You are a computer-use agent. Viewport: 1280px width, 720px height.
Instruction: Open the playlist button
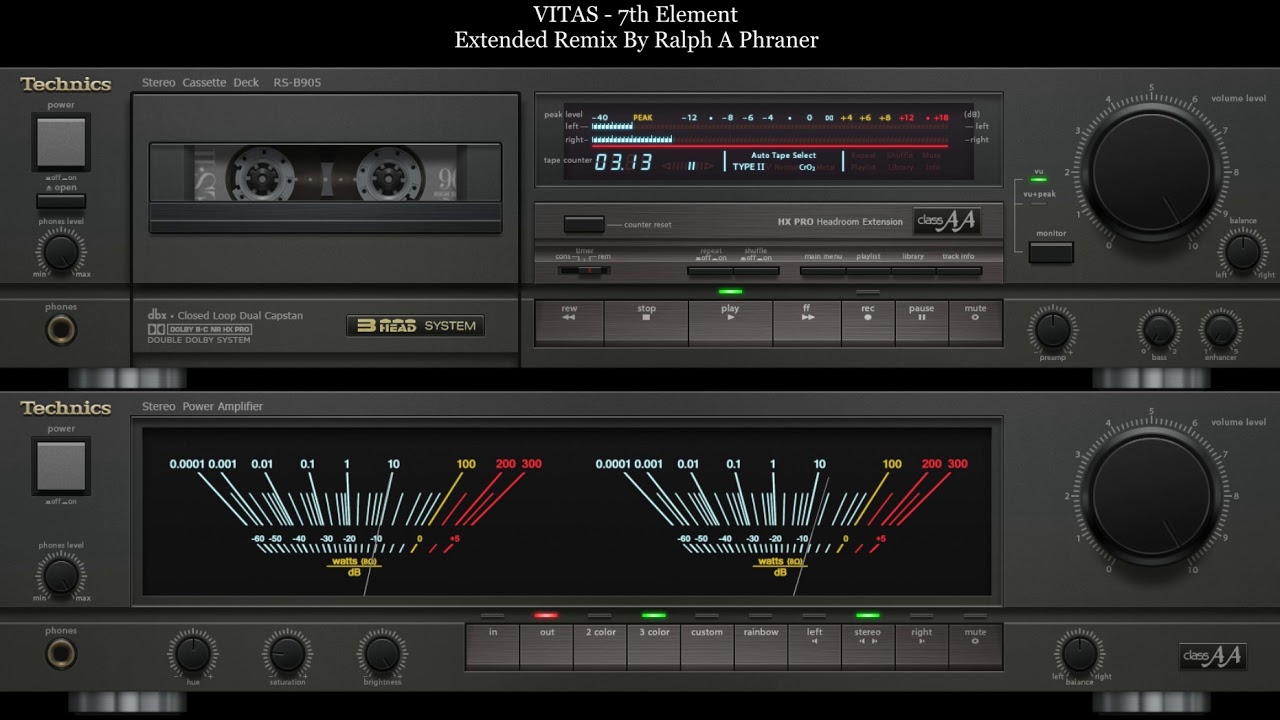tap(868, 271)
